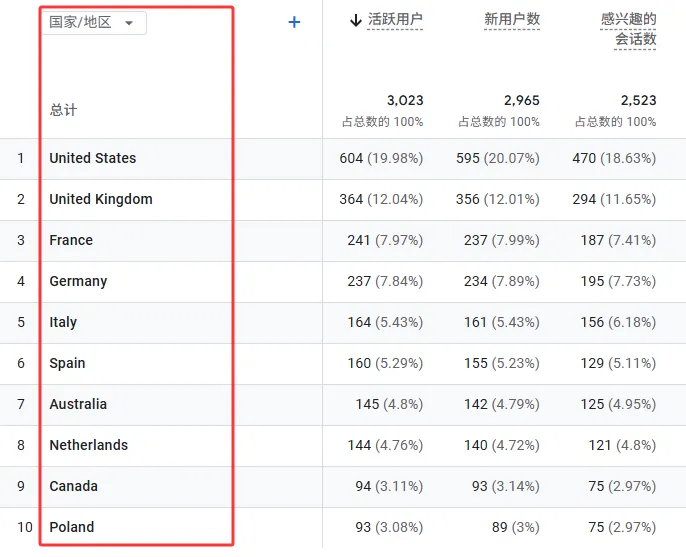Click Spain sessions 129 (5.11%)
This screenshot has width=686, height=557.
pyautogui.click(x=619, y=363)
